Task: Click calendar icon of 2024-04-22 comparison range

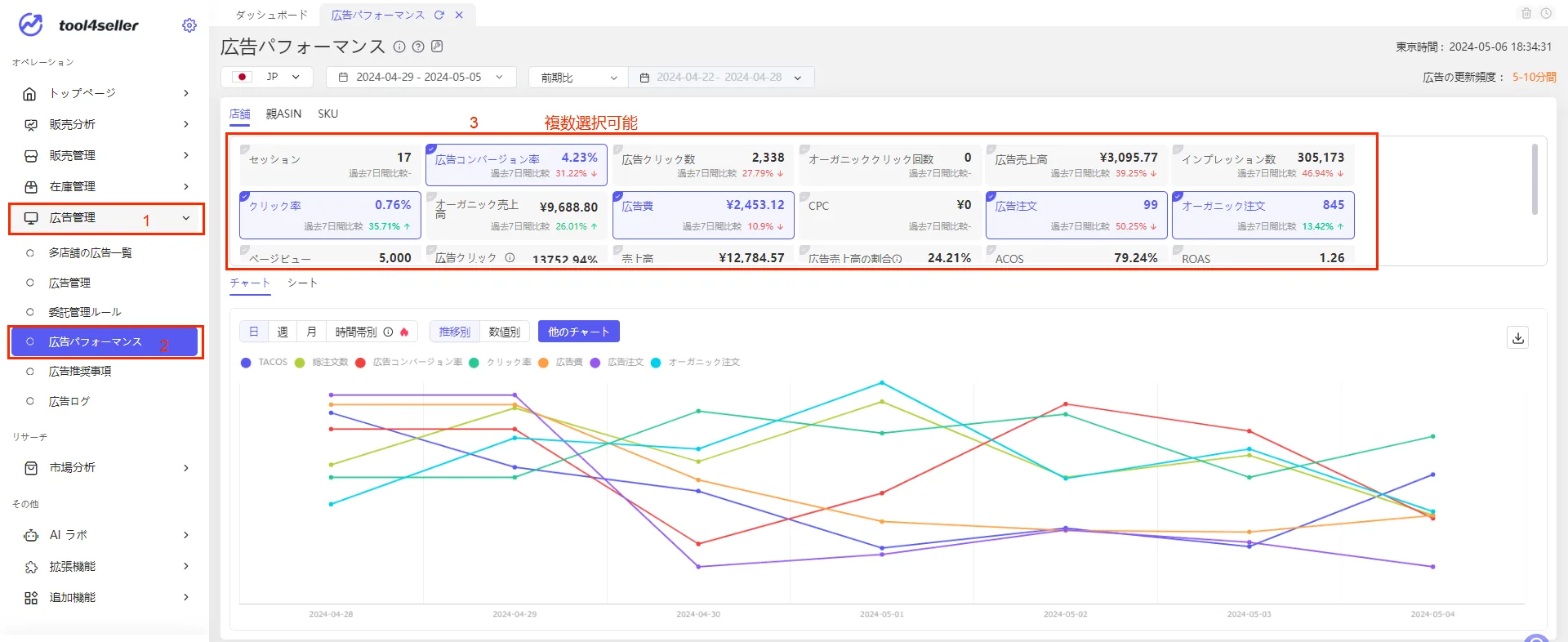Action: (x=644, y=78)
